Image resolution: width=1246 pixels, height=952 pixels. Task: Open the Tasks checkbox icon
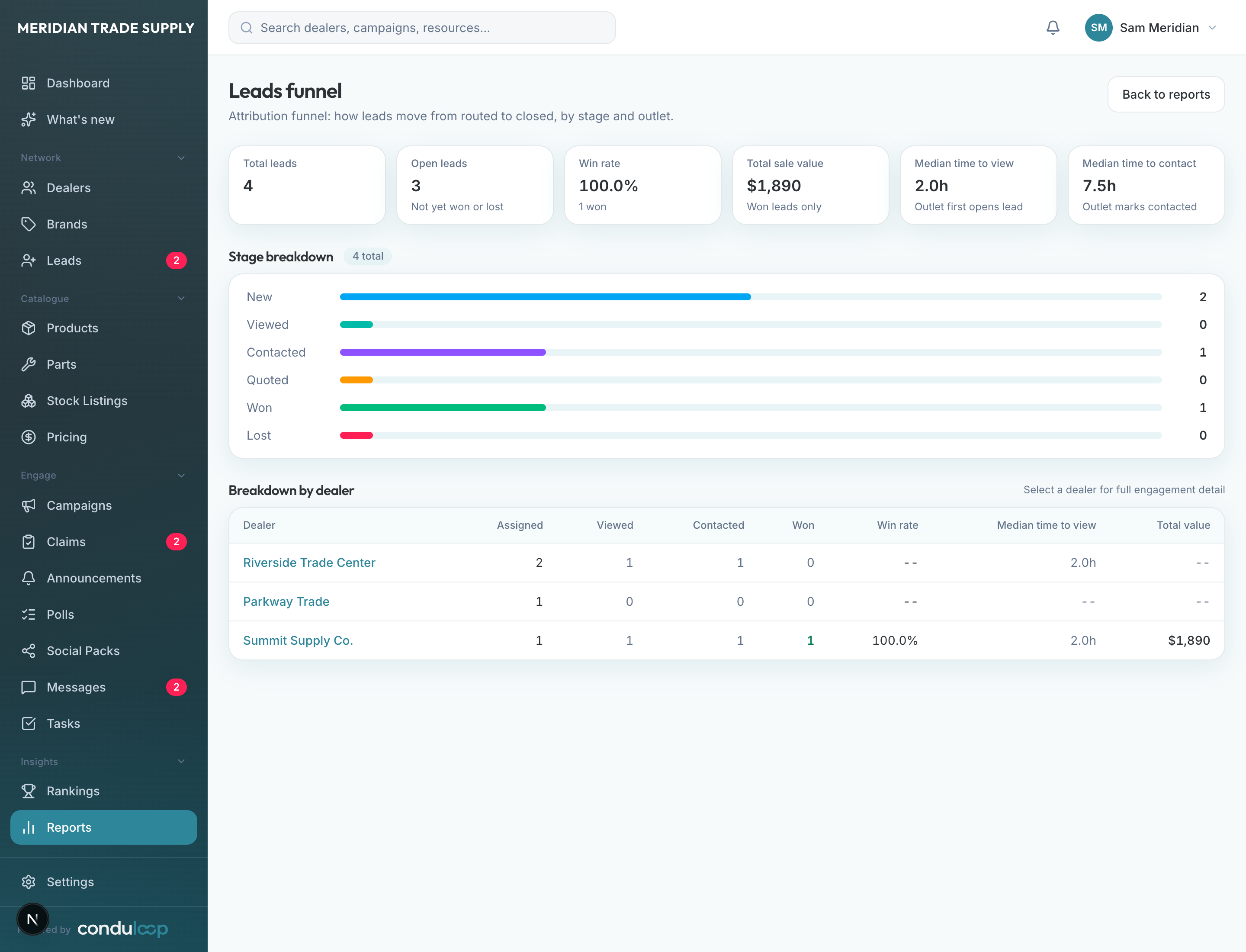(28, 723)
